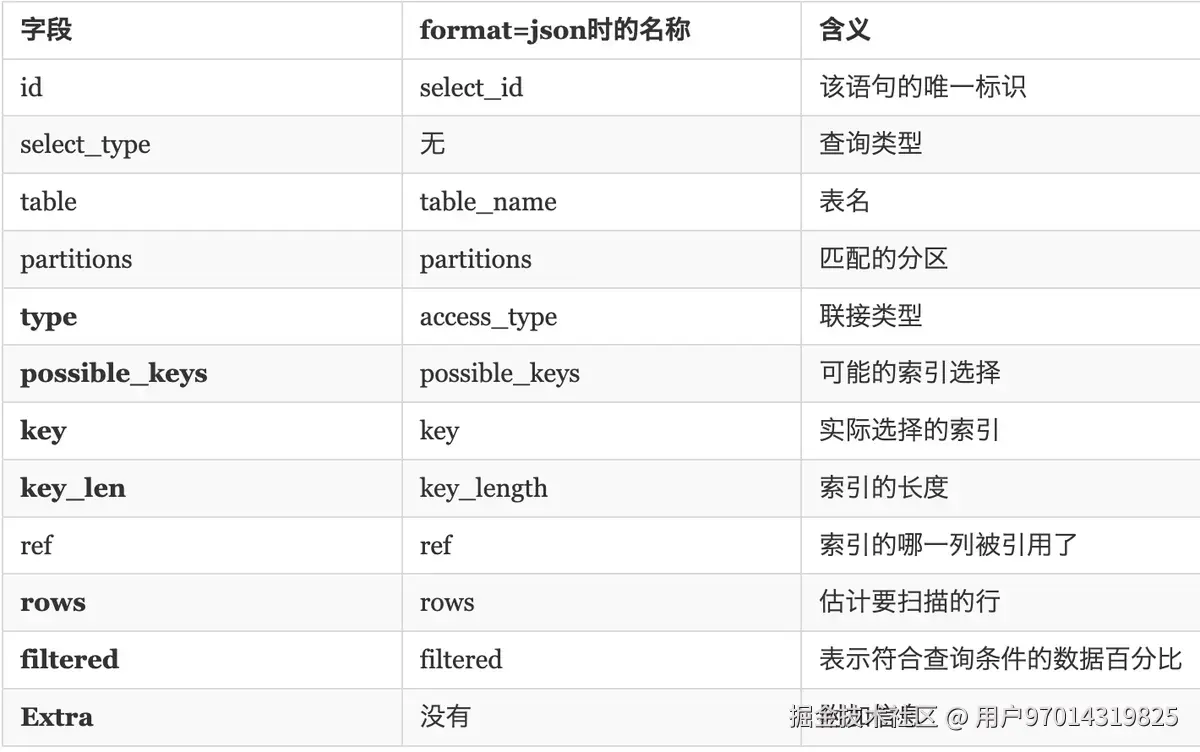
Task: Click the 表示符合查询条件的数据百分比 cell
Action: tap(1001, 659)
